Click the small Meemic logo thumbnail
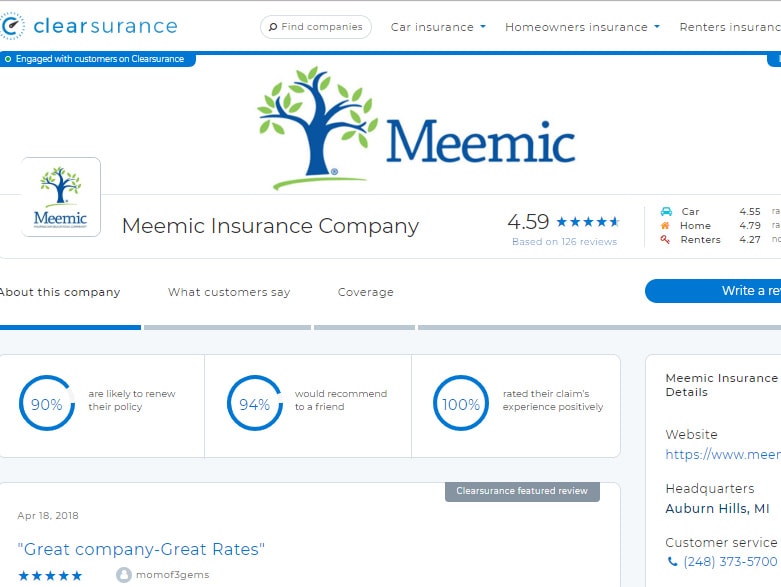Image resolution: width=781 pixels, height=587 pixels. pyautogui.click(x=61, y=197)
